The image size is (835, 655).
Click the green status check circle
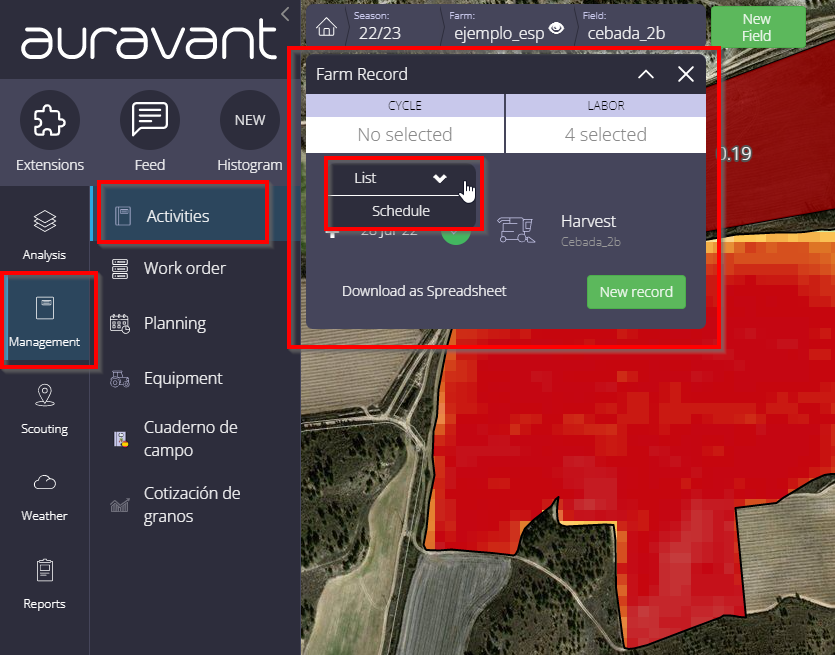tap(456, 238)
